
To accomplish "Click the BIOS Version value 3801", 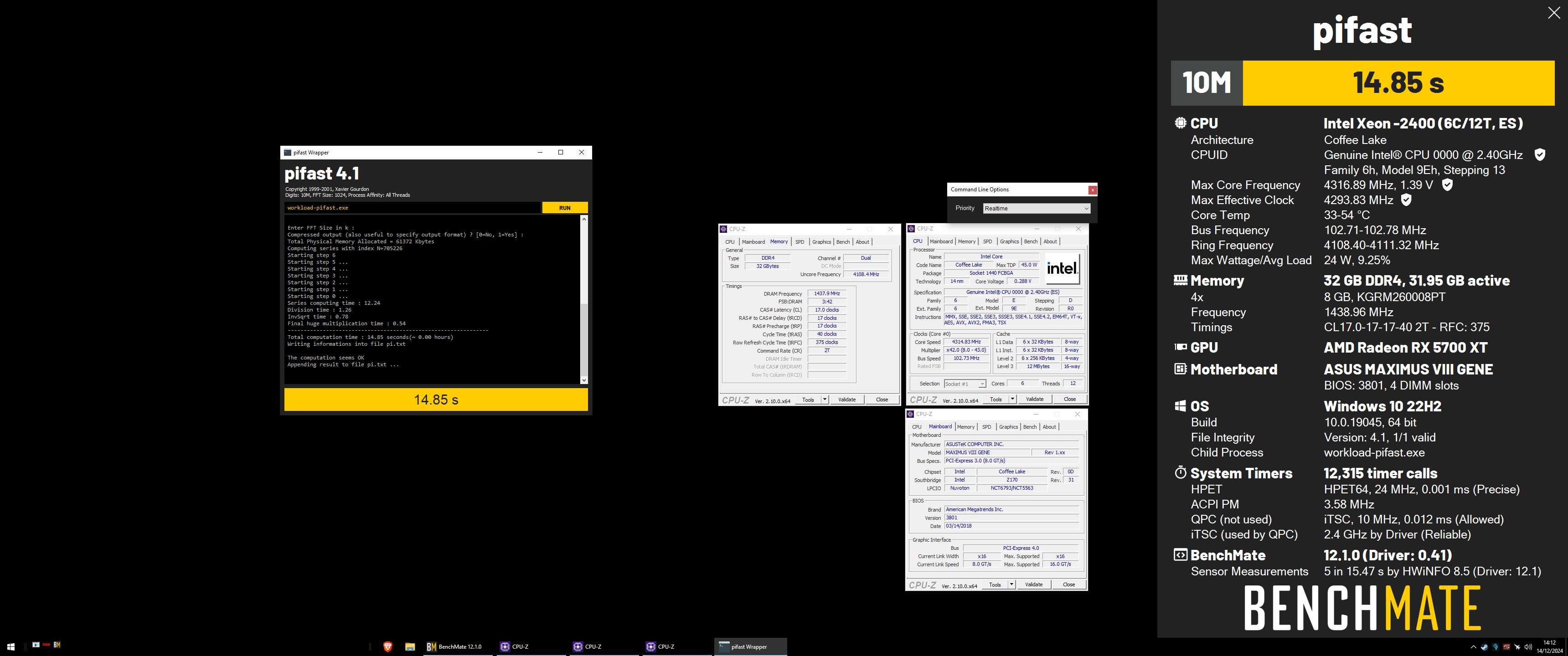I will click(x=1011, y=518).
